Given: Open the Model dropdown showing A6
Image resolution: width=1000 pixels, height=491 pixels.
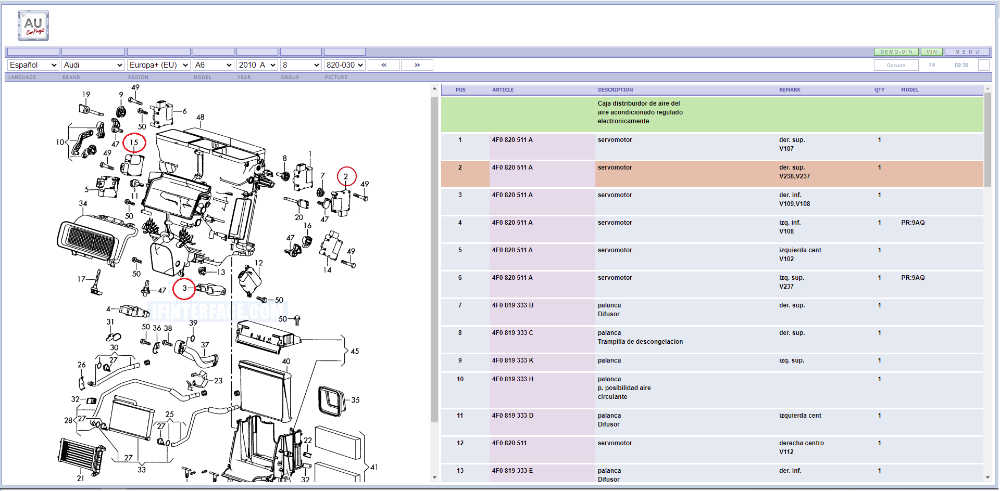Looking at the screenshot, I should pos(214,65).
